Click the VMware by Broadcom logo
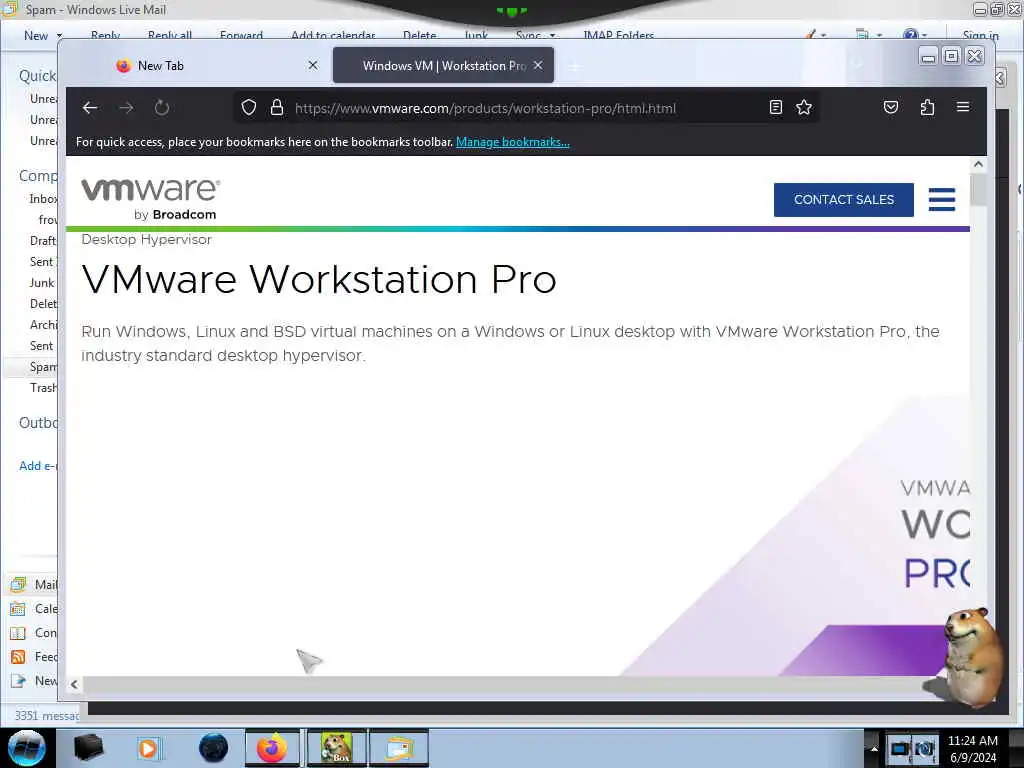Image resolution: width=1024 pixels, height=768 pixels. click(x=150, y=199)
